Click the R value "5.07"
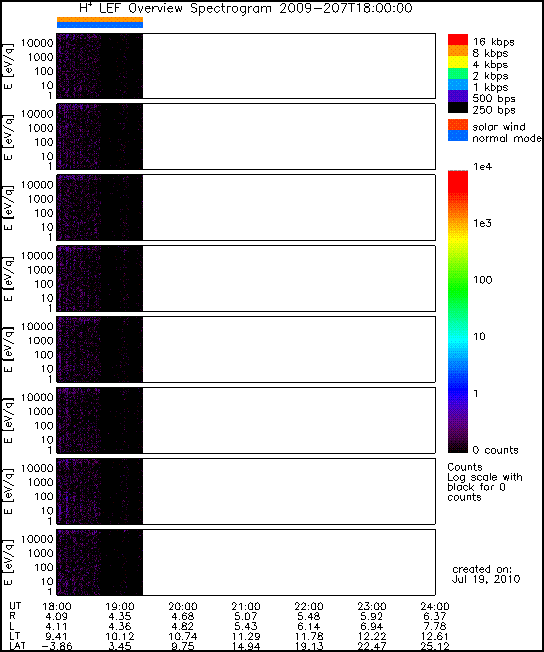This screenshot has height=652, width=544. click(246, 617)
